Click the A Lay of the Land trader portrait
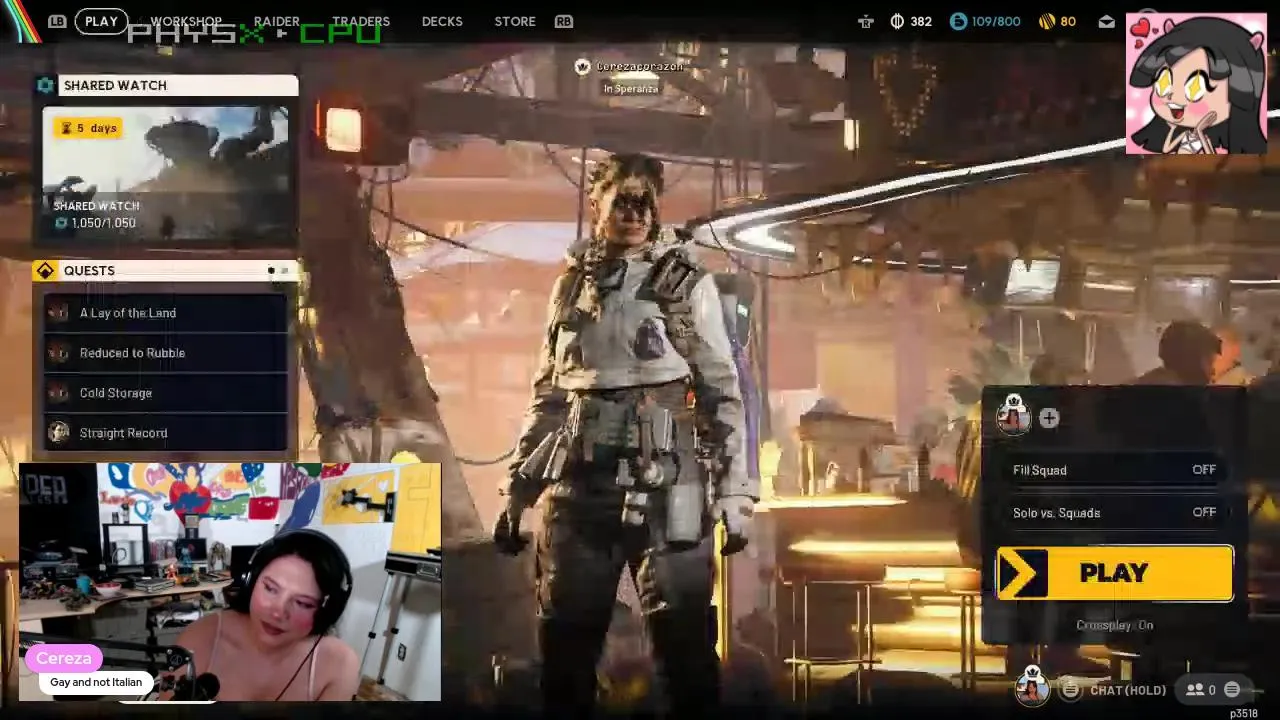Viewport: 1280px width, 720px height. point(59,313)
